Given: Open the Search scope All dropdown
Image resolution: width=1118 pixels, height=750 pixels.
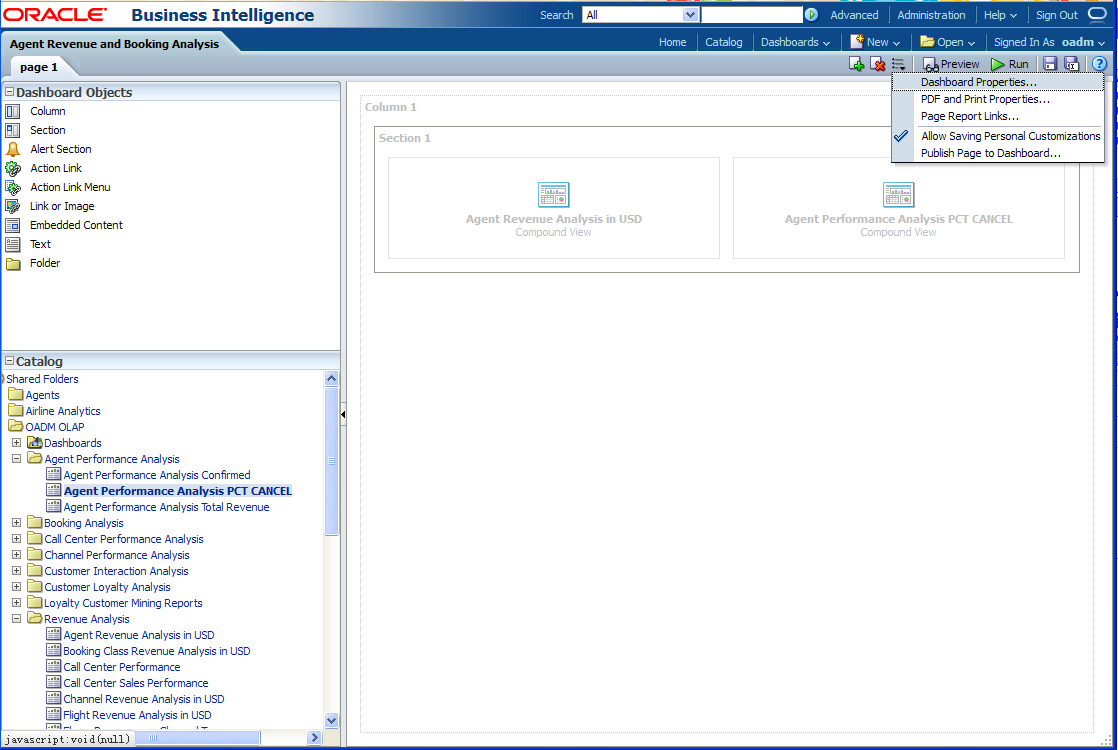Looking at the screenshot, I should tap(690, 15).
